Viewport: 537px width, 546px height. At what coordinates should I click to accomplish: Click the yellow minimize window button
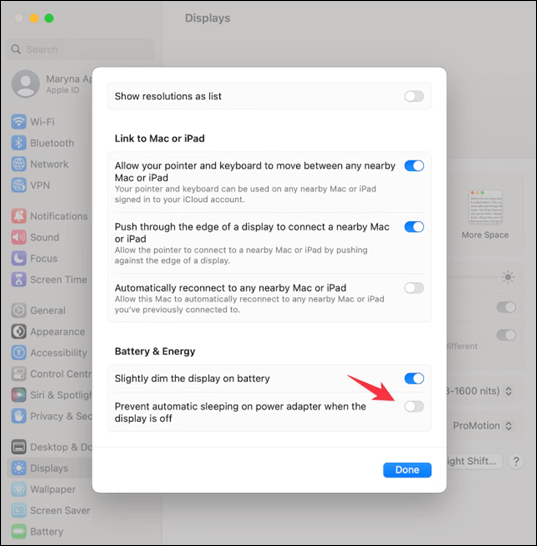click(x=34, y=18)
